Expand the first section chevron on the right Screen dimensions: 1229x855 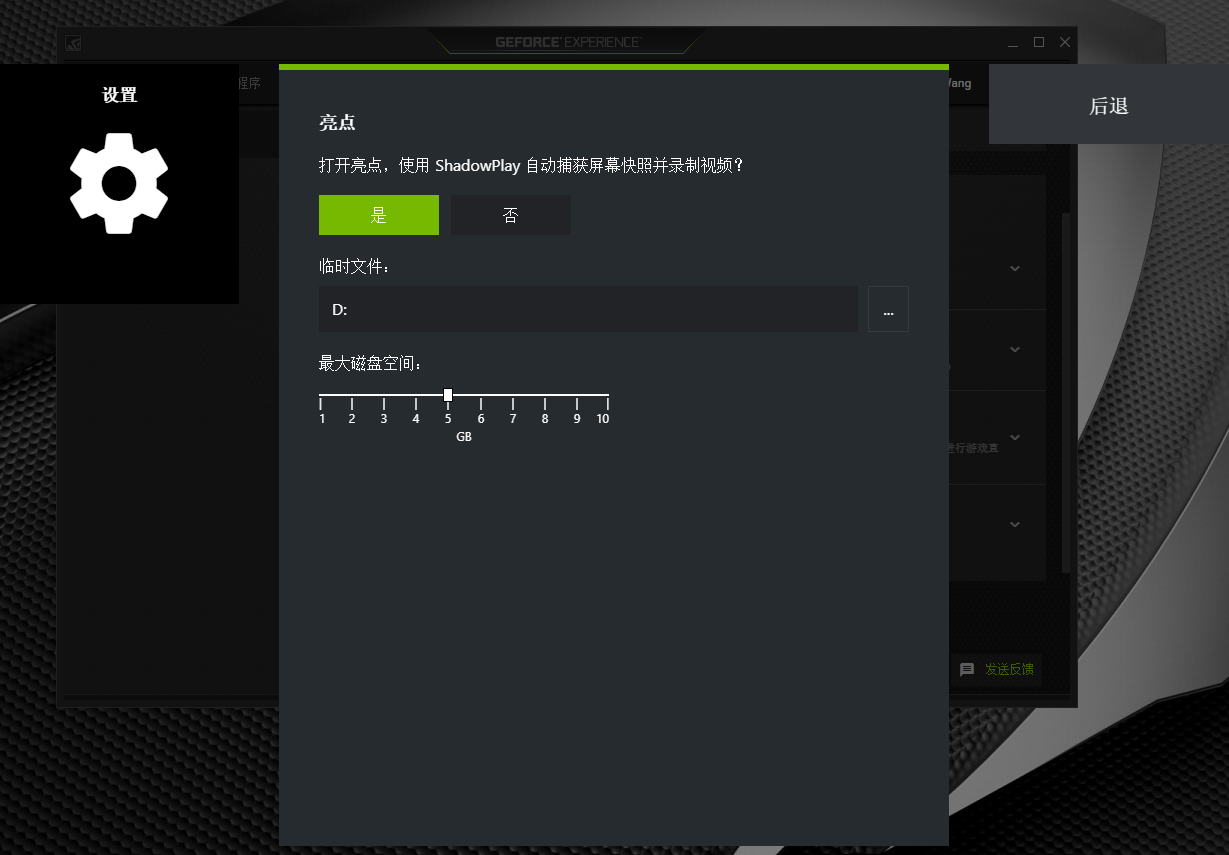click(1015, 268)
